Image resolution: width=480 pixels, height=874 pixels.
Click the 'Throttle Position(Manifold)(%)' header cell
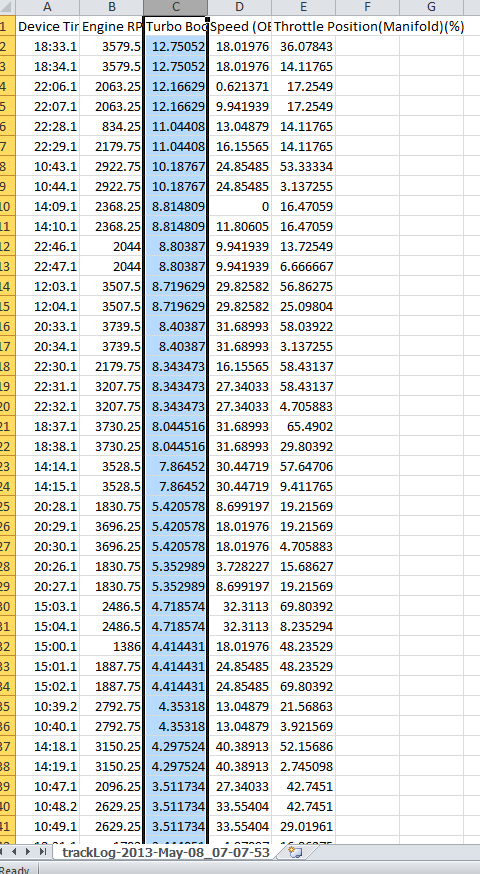(x=369, y=26)
